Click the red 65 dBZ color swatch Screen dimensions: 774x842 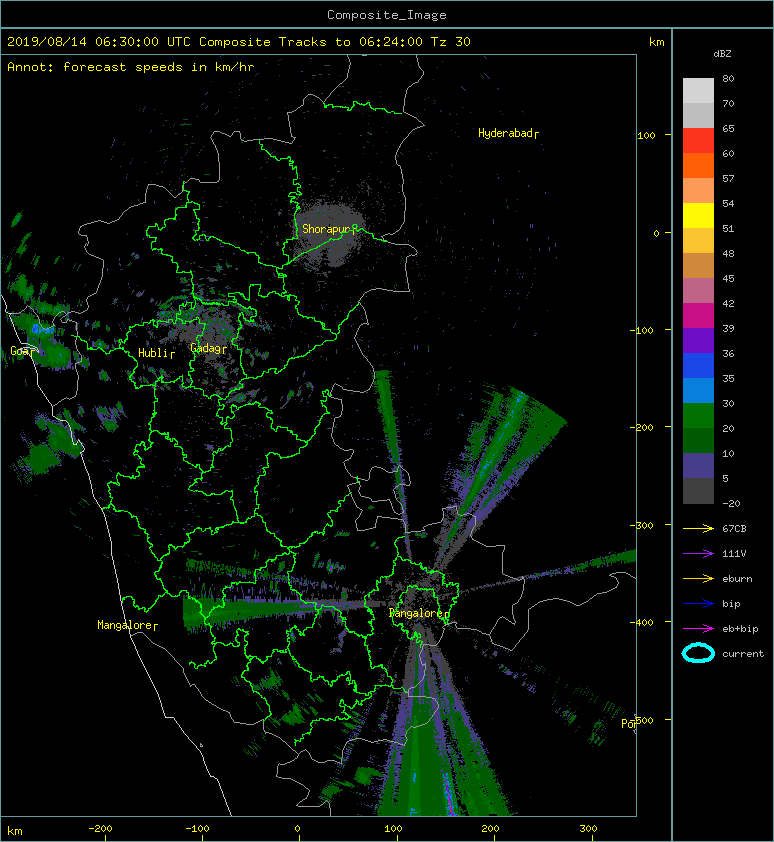pos(698,141)
